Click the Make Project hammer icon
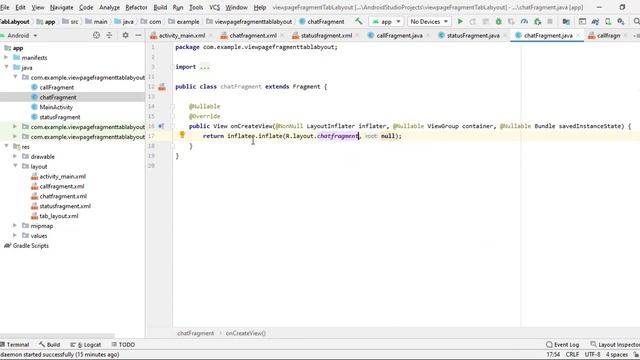This screenshot has width=640, height=360. pos(358,21)
